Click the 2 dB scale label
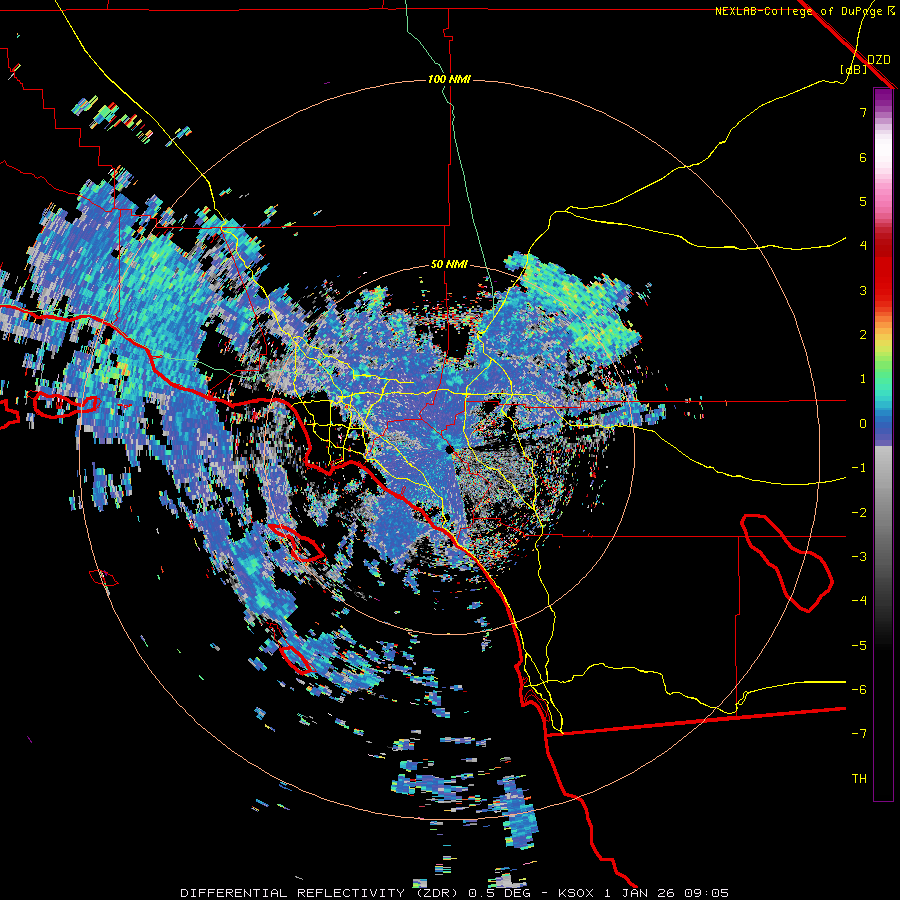This screenshot has width=900, height=900. coord(863,335)
